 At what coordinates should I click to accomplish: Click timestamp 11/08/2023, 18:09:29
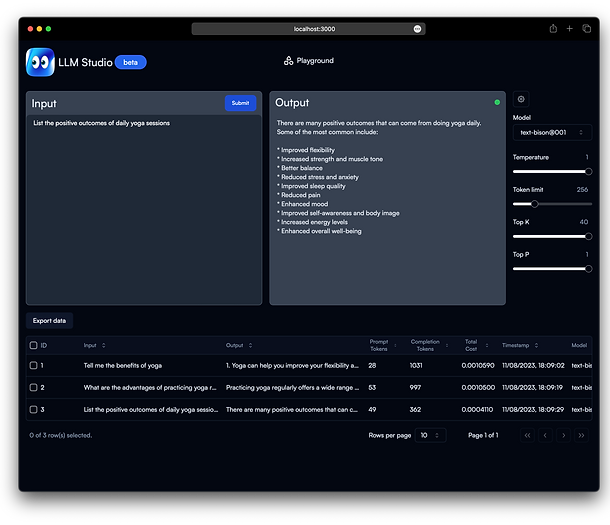[533, 410]
